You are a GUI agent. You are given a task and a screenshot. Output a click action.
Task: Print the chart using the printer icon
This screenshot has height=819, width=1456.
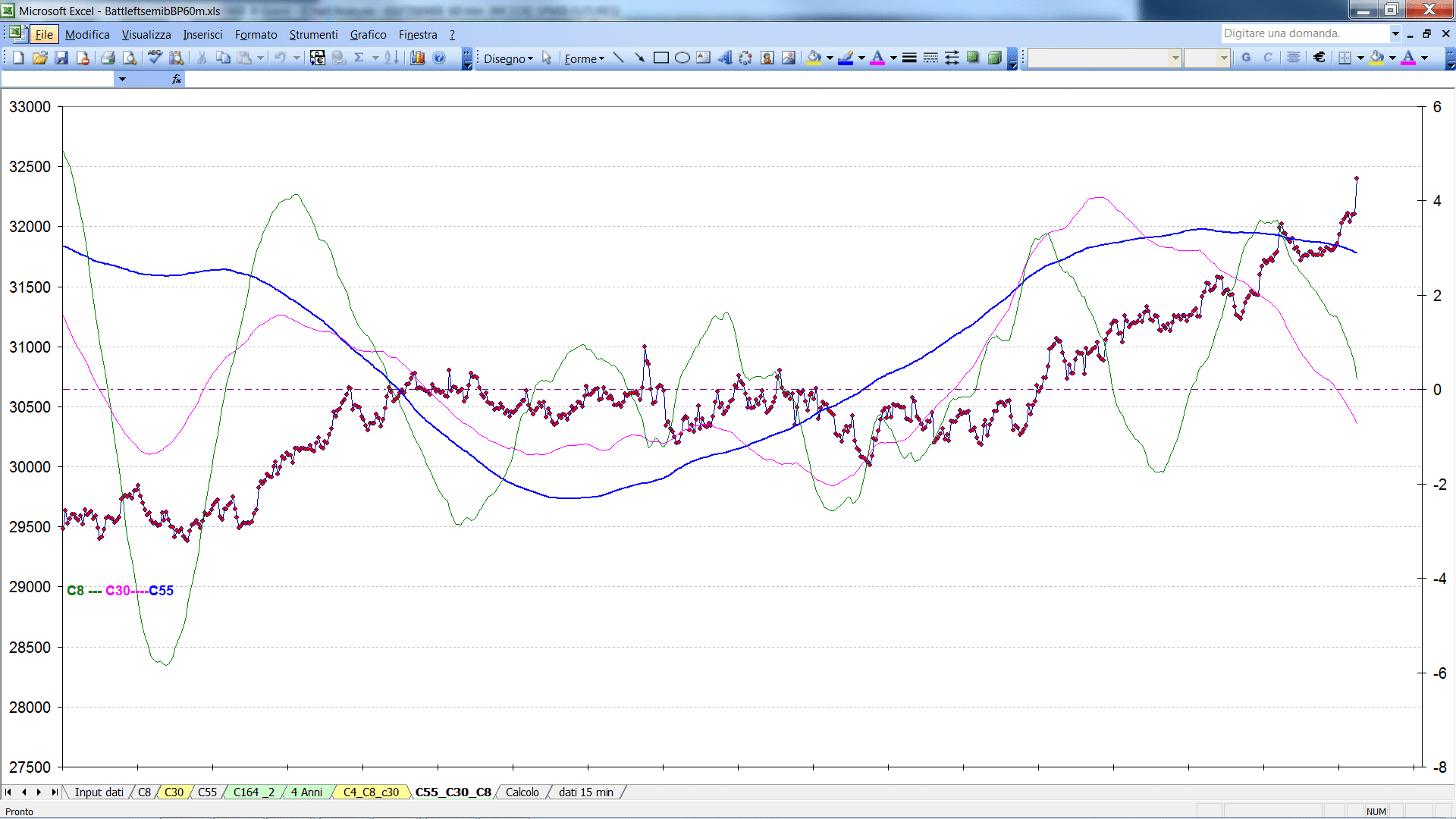pyautogui.click(x=108, y=58)
